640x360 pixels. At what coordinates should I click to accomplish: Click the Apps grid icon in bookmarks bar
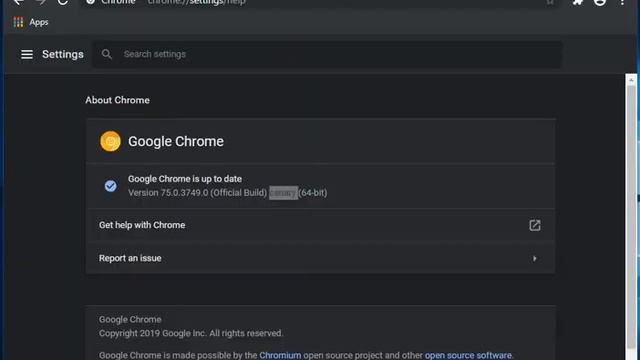(x=18, y=22)
